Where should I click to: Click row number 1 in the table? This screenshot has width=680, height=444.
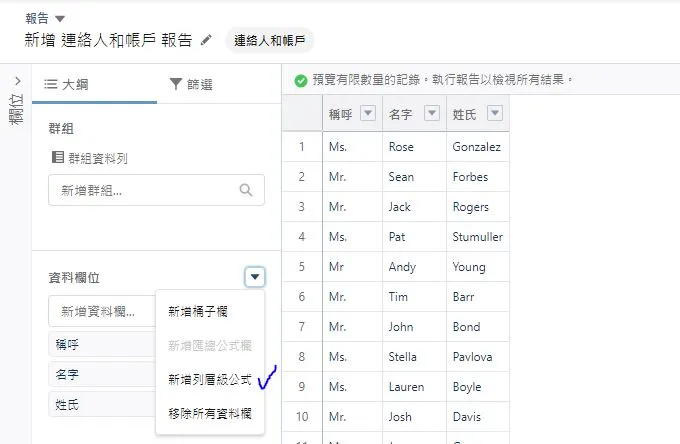[302, 147]
